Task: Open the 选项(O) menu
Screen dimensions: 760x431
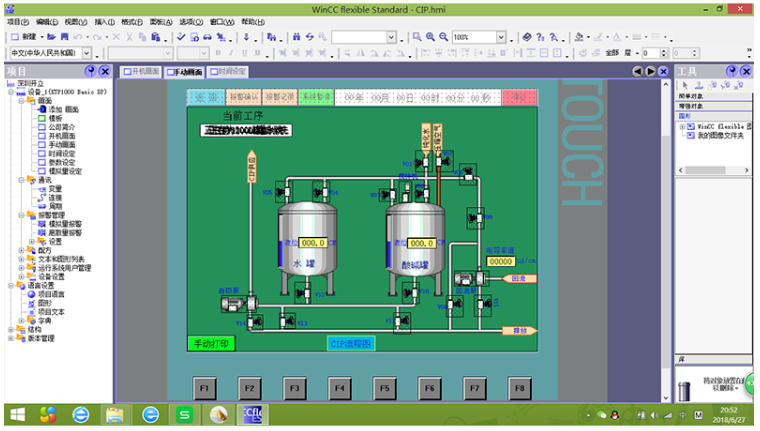Action: (x=191, y=22)
